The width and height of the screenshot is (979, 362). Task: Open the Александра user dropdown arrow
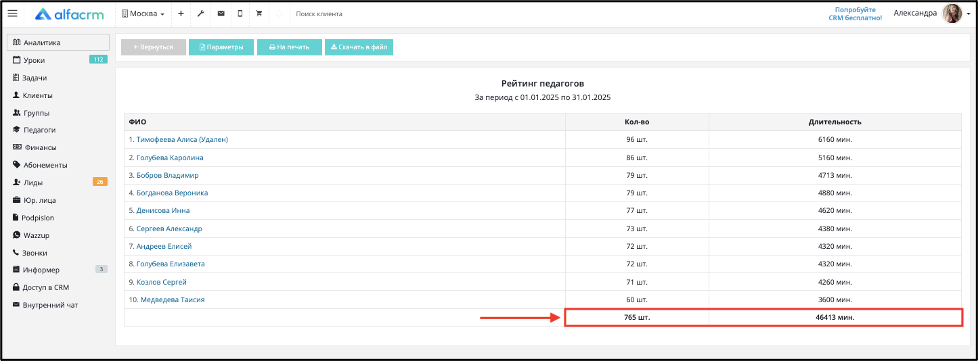coord(967,14)
